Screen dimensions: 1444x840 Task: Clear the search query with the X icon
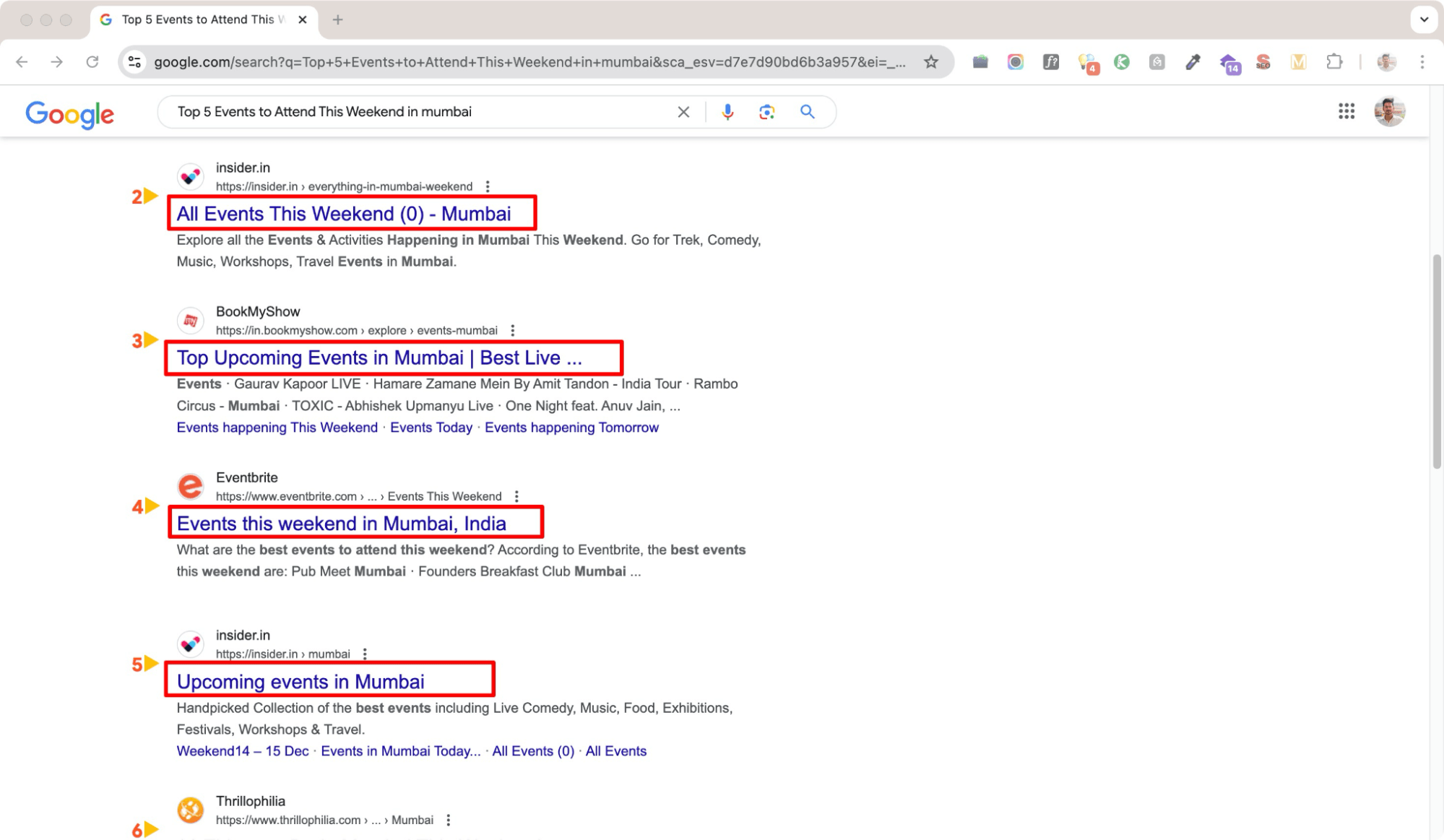click(683, 112)
